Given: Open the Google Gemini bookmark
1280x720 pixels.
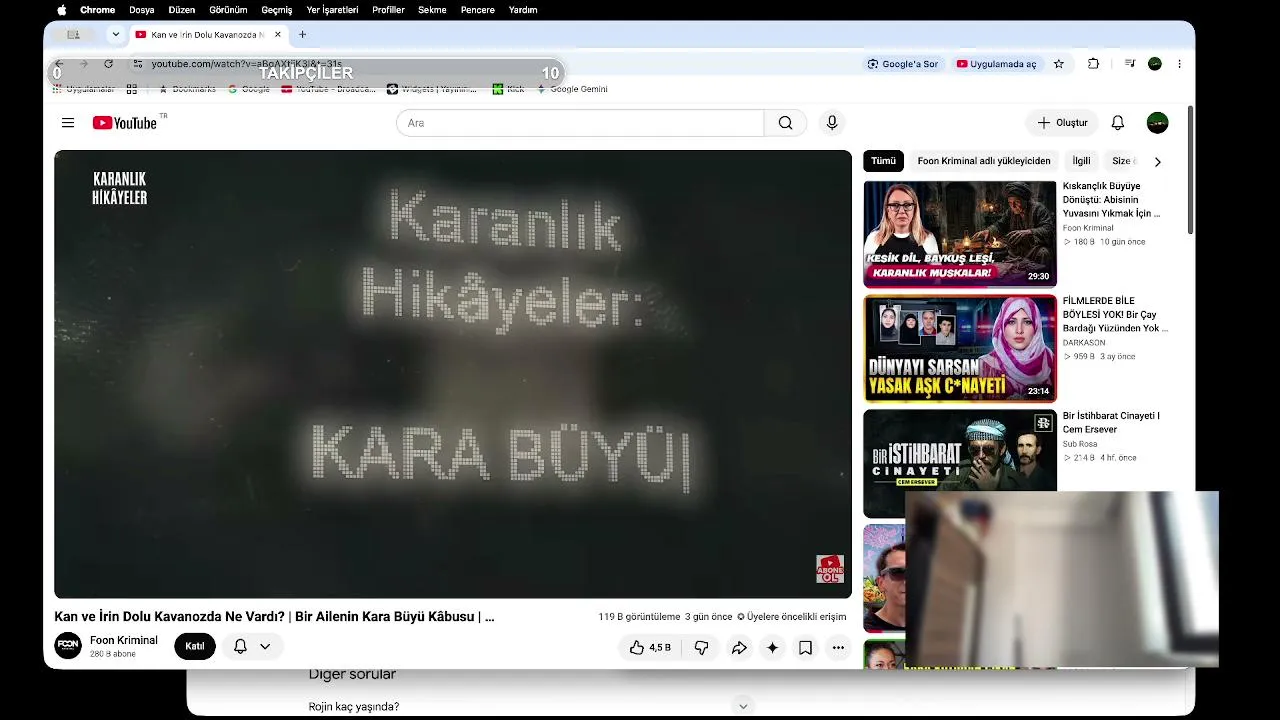Looking at the screenshot, I should point(572,89).
